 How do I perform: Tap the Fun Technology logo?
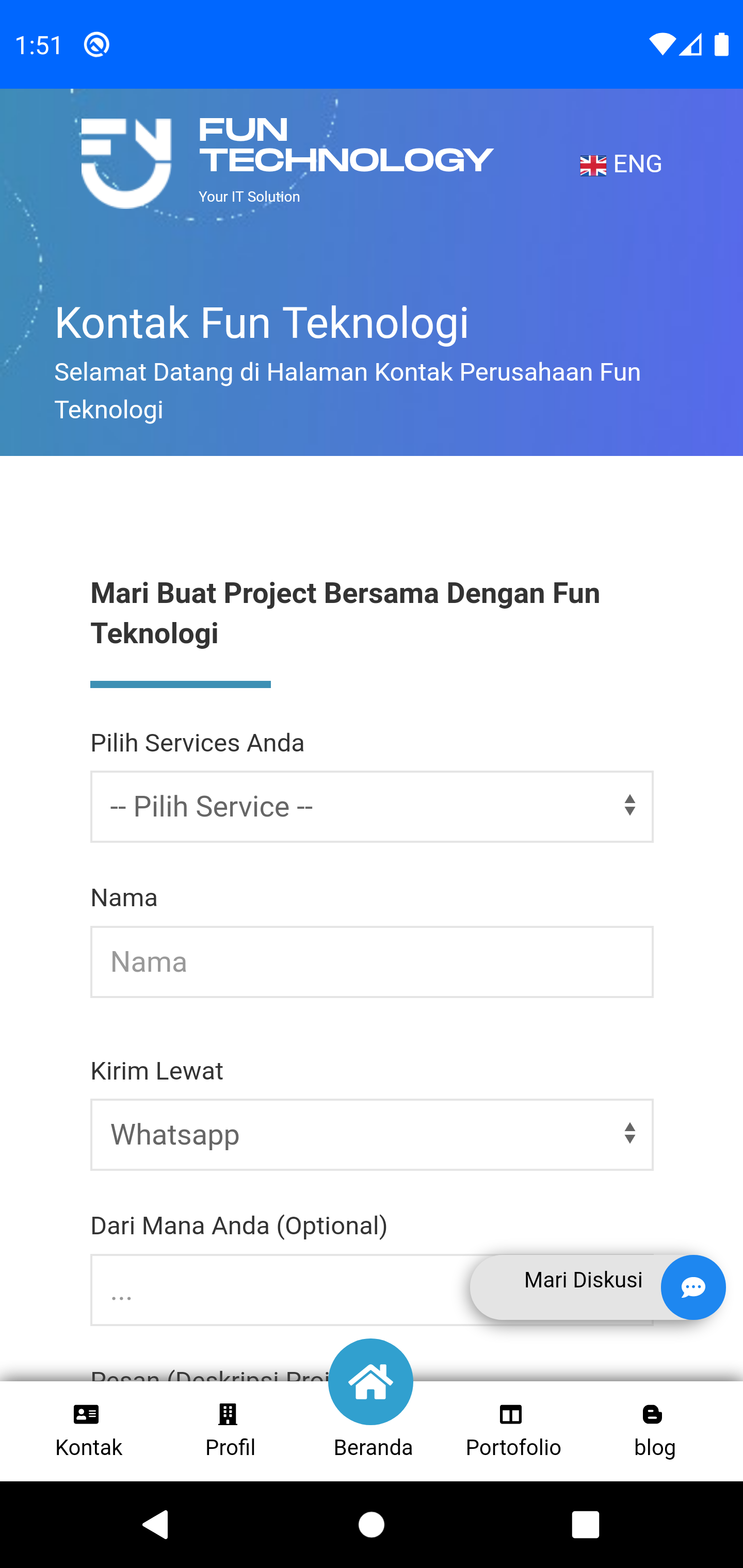(286, 163)
